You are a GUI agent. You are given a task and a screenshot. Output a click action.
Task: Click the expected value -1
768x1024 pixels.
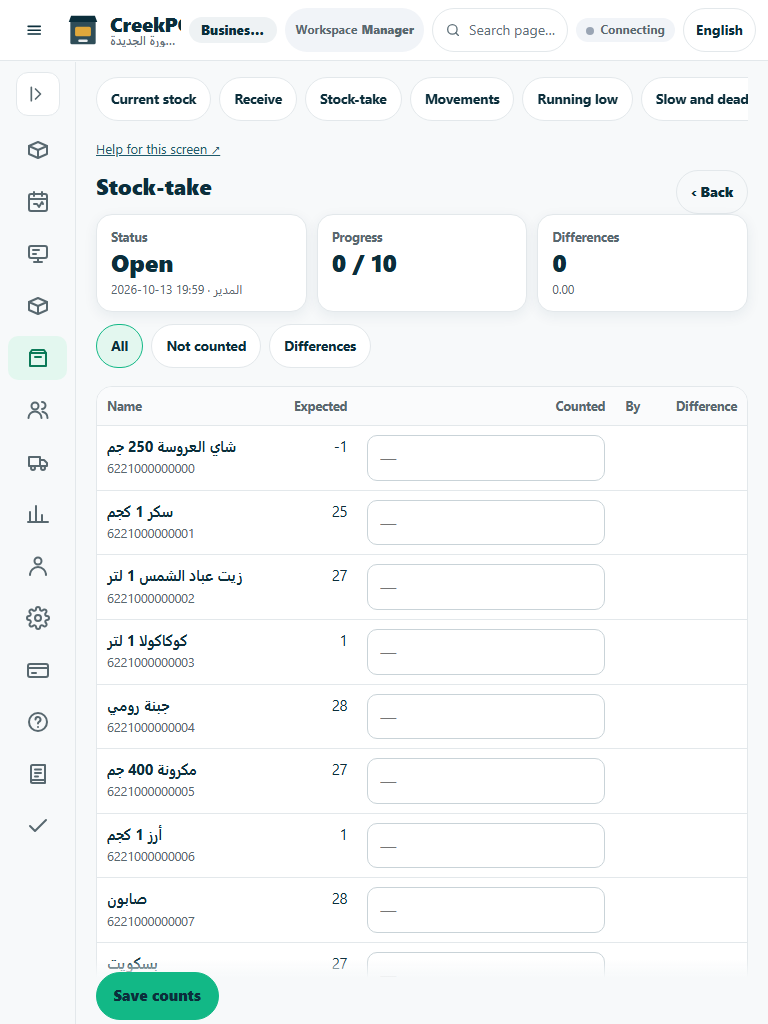point(340,447)
